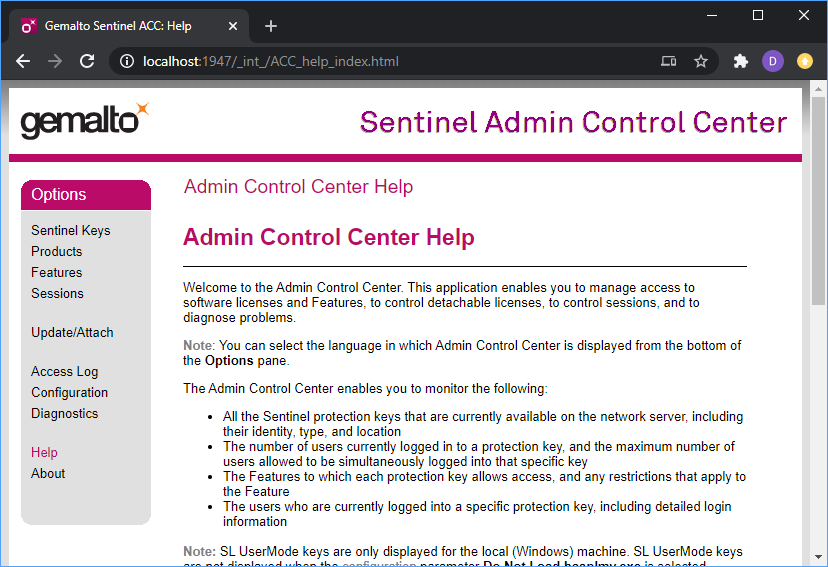This screenshot has width=828, height=567.
Task: Click the vertical page scrollbar
Action: coord(818,300)
